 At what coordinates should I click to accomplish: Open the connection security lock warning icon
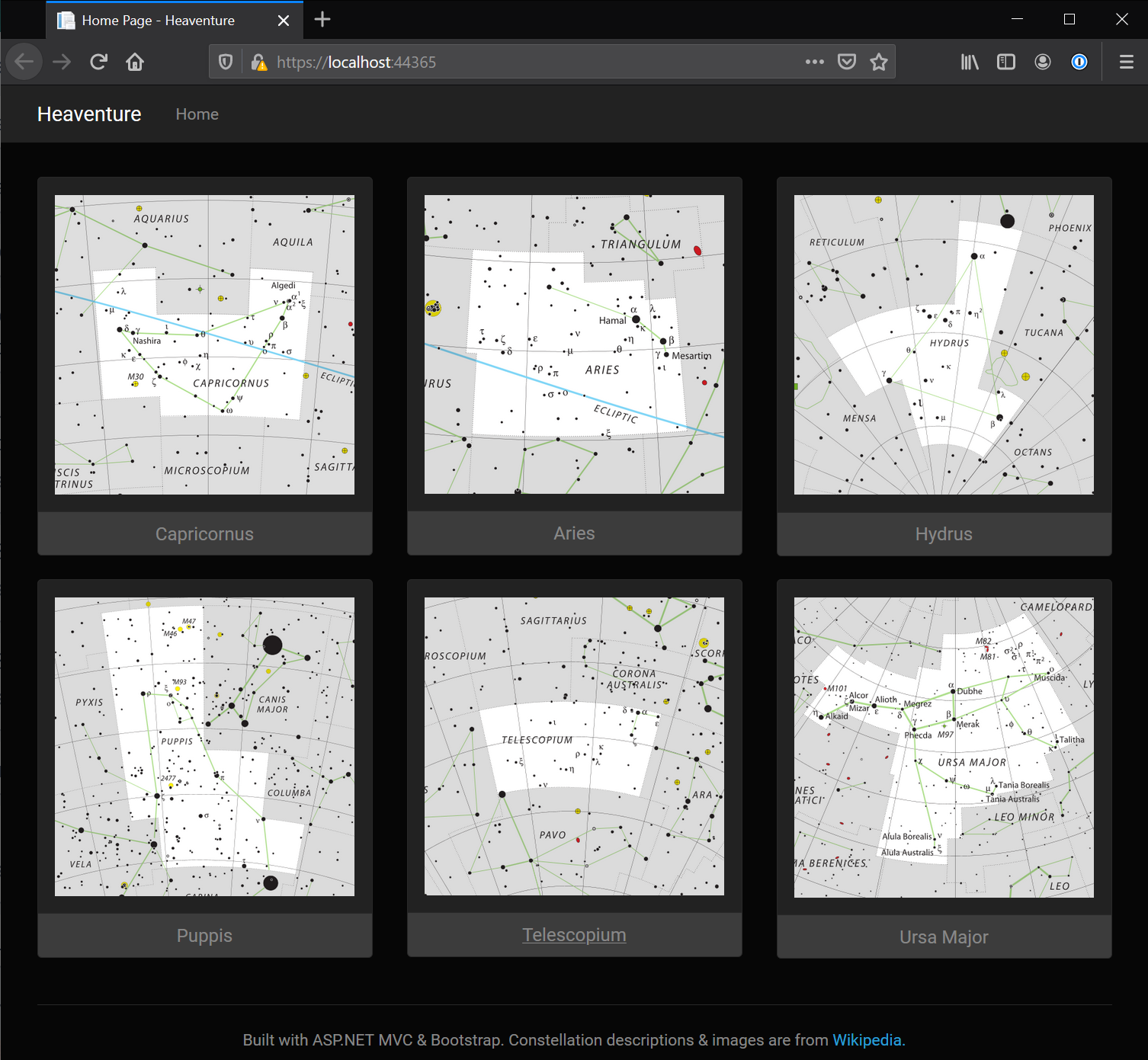point(259,62)
